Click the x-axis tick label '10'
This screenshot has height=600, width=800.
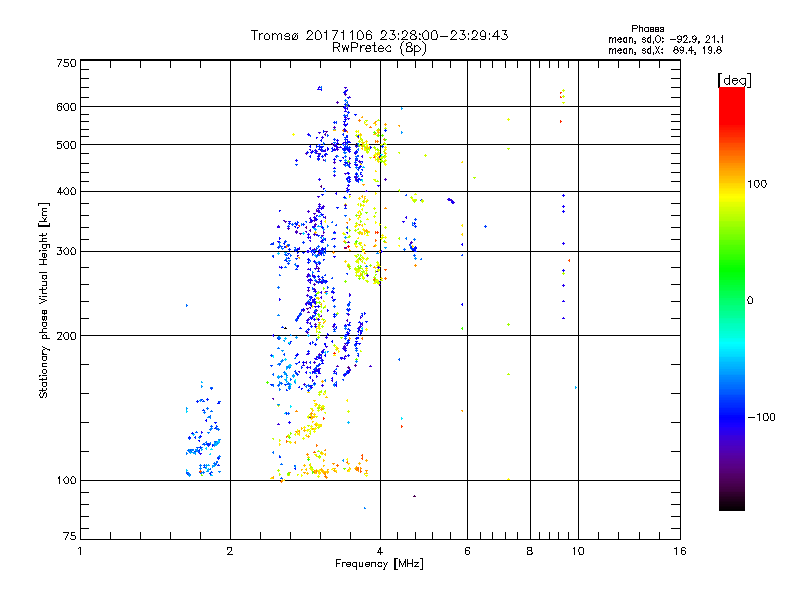578,551
